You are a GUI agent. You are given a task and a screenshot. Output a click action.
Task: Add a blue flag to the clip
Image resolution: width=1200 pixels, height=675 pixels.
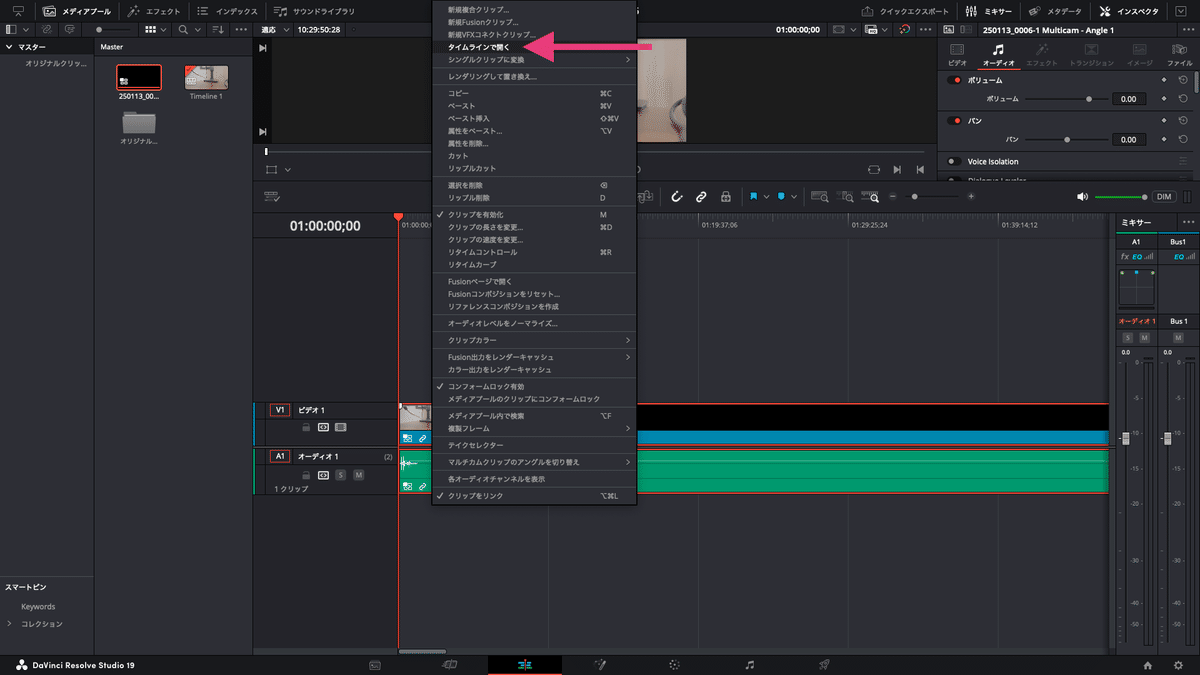754,197
